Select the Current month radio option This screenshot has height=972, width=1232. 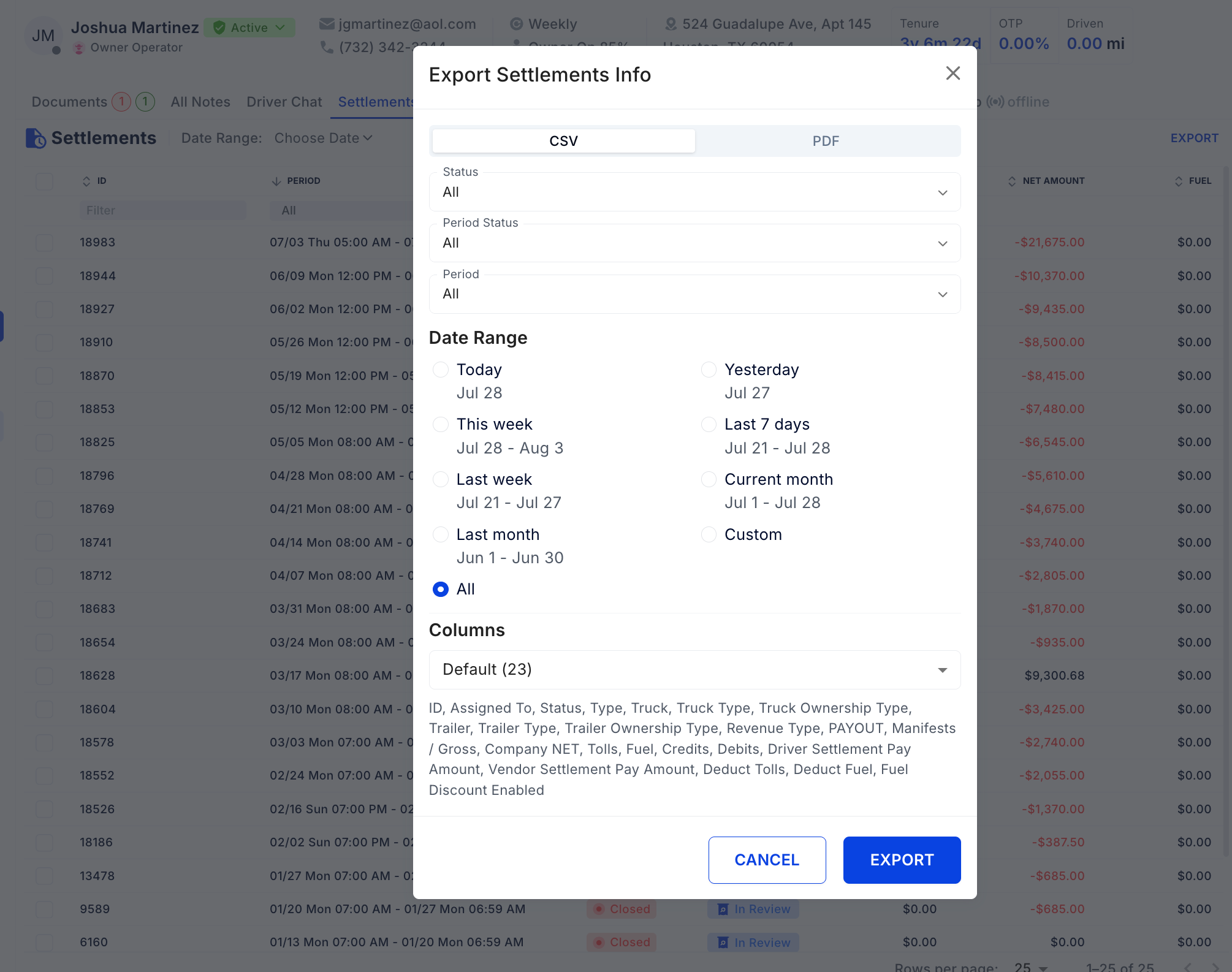(709, 479)
